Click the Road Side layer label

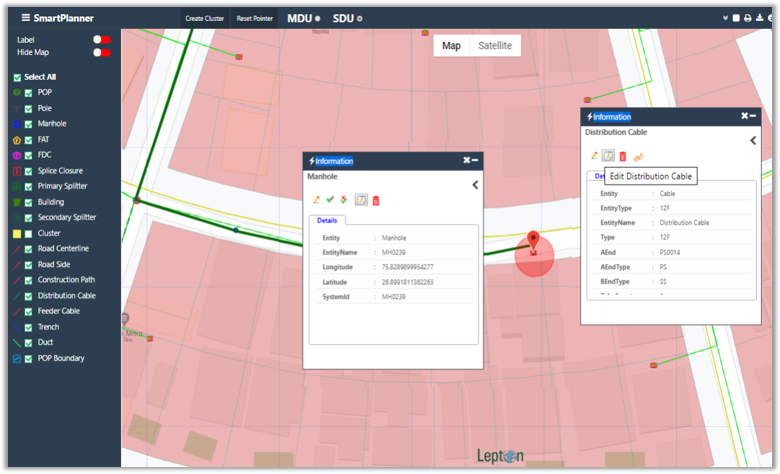[x=54, y=265]
